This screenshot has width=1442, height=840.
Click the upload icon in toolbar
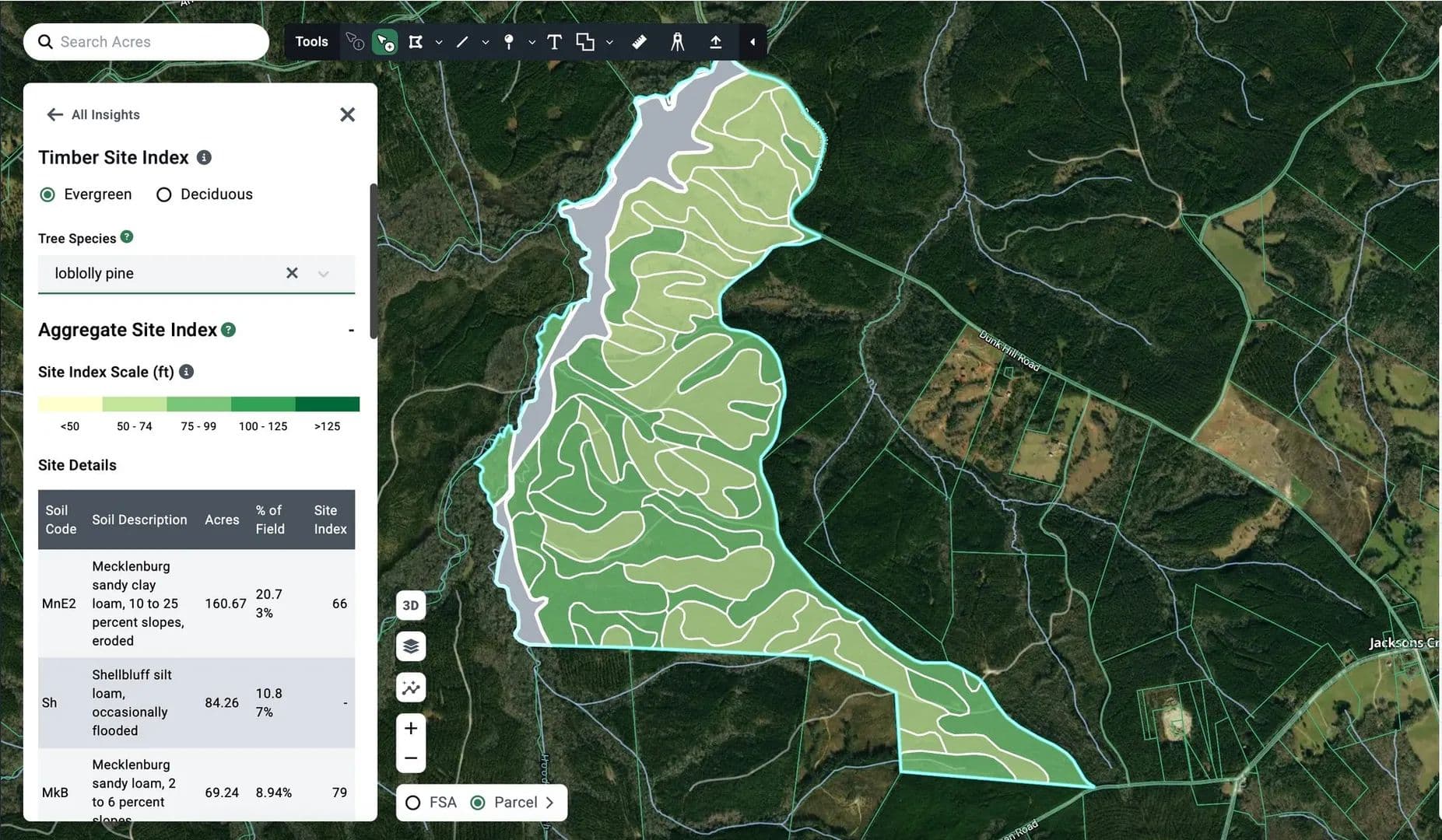pyautogui.click(x=715, y=42)
